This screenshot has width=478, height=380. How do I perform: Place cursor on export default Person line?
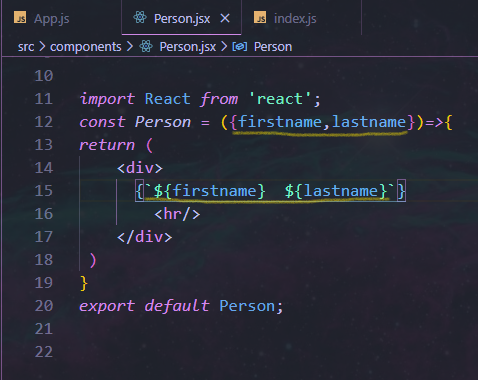(x=181, y=306)
